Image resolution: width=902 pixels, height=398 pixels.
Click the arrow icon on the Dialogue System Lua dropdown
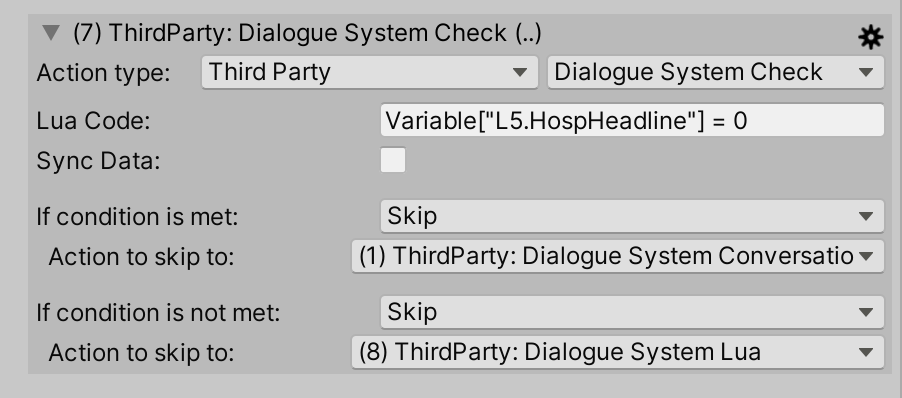(866, 353)
